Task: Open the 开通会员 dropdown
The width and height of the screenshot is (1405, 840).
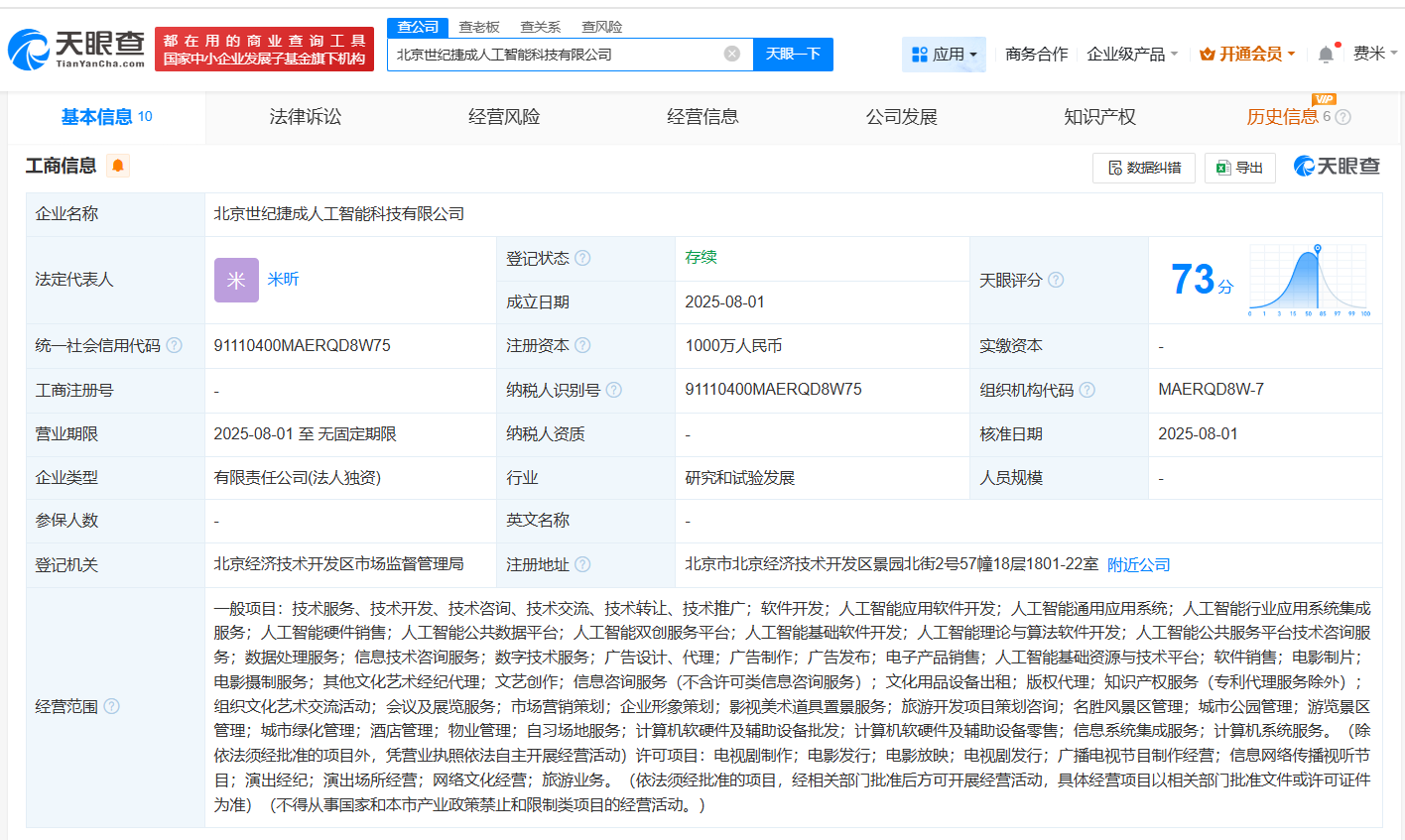Action: click(x=1247, y=55)
